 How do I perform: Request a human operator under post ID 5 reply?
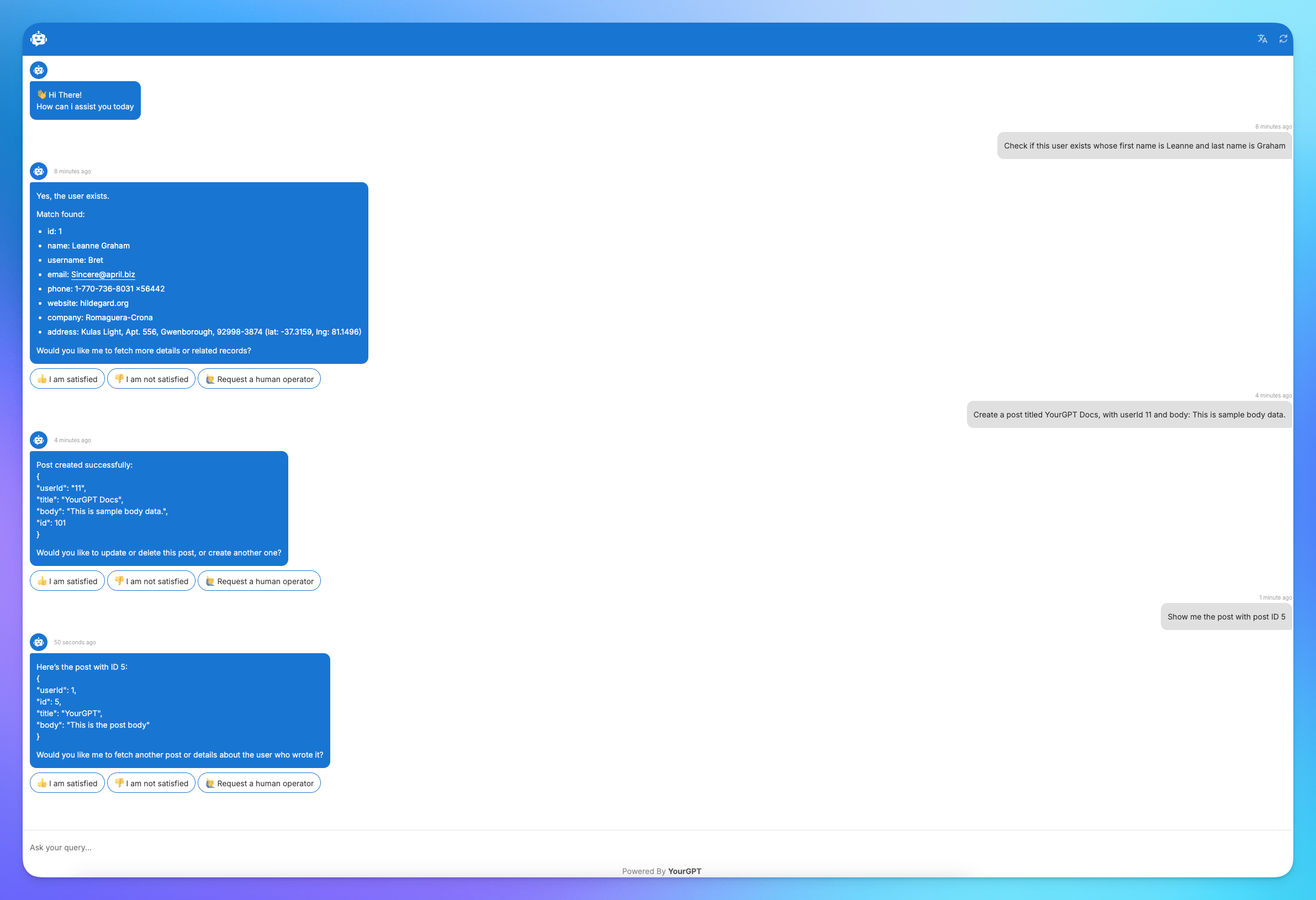pyautogui.click(x=260, y=783)
